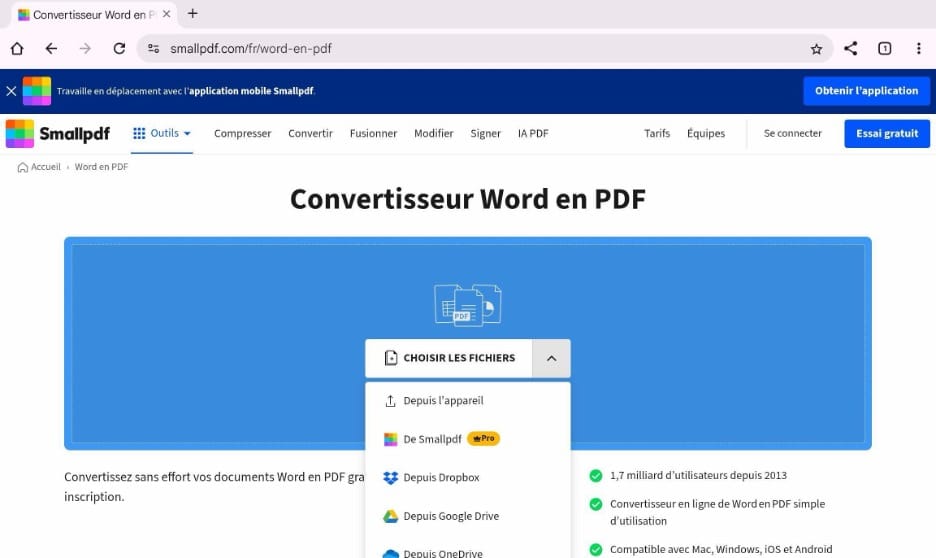
Task: Click the Pro badge
Action: point(484,439)
